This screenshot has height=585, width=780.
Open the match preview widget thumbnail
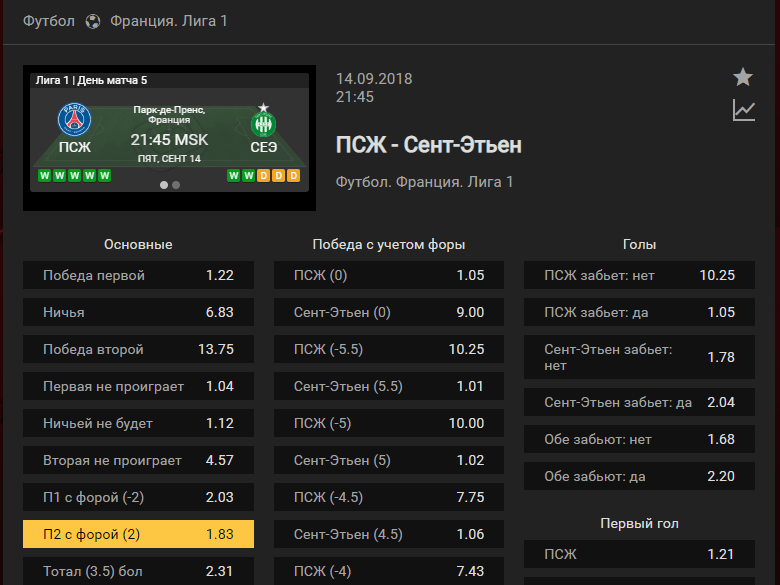(x=169, y=138)
